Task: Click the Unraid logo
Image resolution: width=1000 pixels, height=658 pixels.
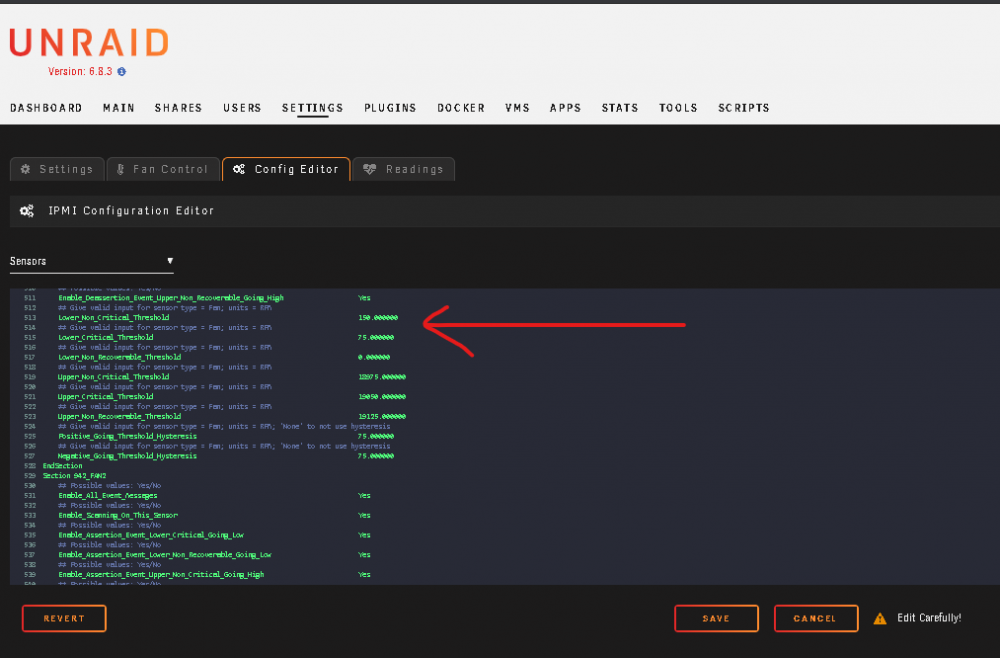Action: [89, 43]
